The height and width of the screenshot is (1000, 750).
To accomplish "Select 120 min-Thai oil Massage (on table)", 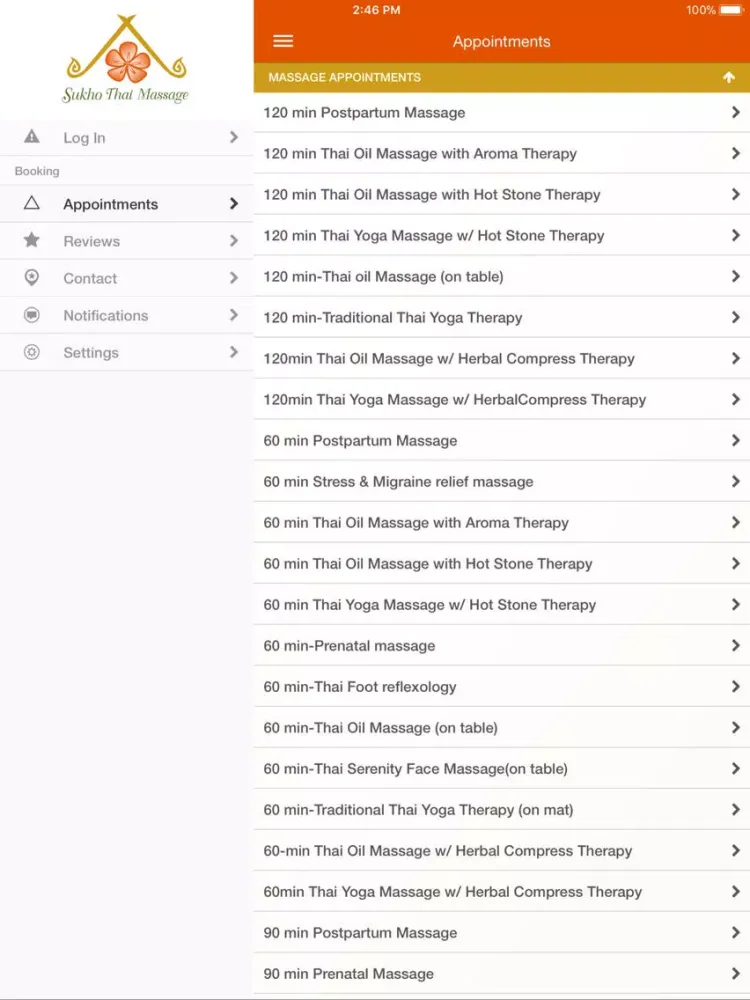I will (502, 276).
